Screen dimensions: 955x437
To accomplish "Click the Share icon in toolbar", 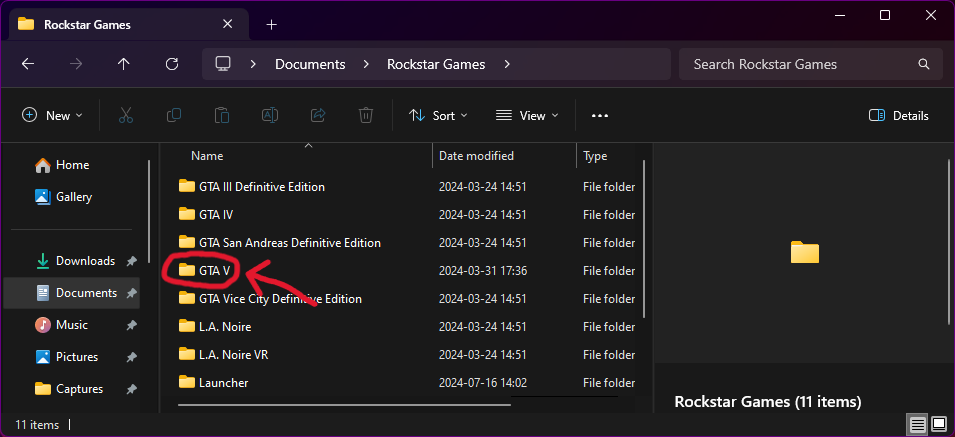I will tap(318, 115).
